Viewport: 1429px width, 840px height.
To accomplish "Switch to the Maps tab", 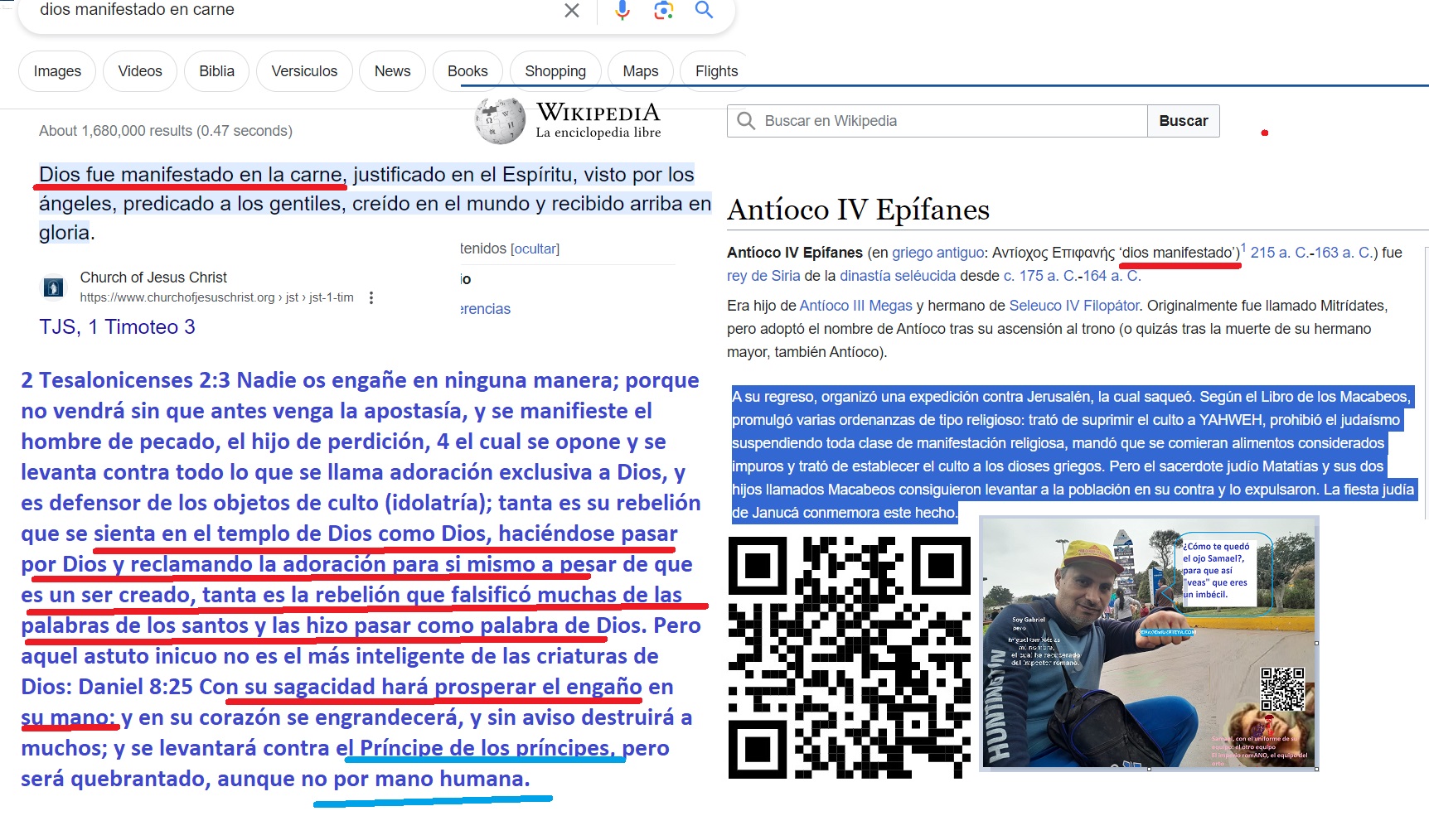I will pyautogui.click(x=639, y=71).
